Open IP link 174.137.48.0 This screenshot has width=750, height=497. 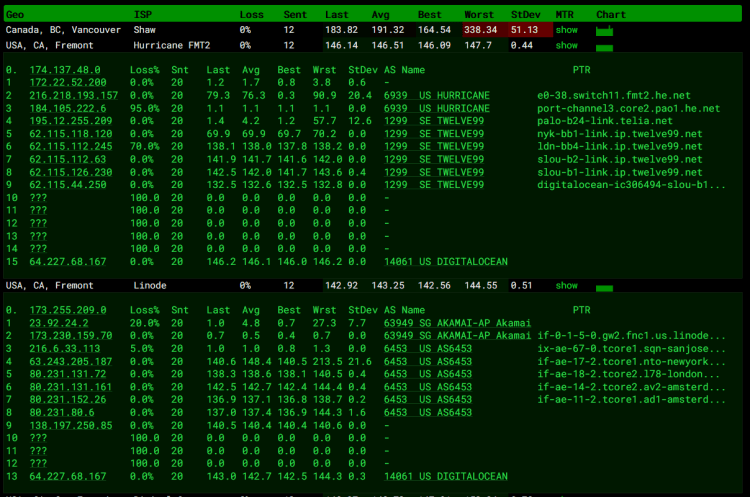point(65,70)
